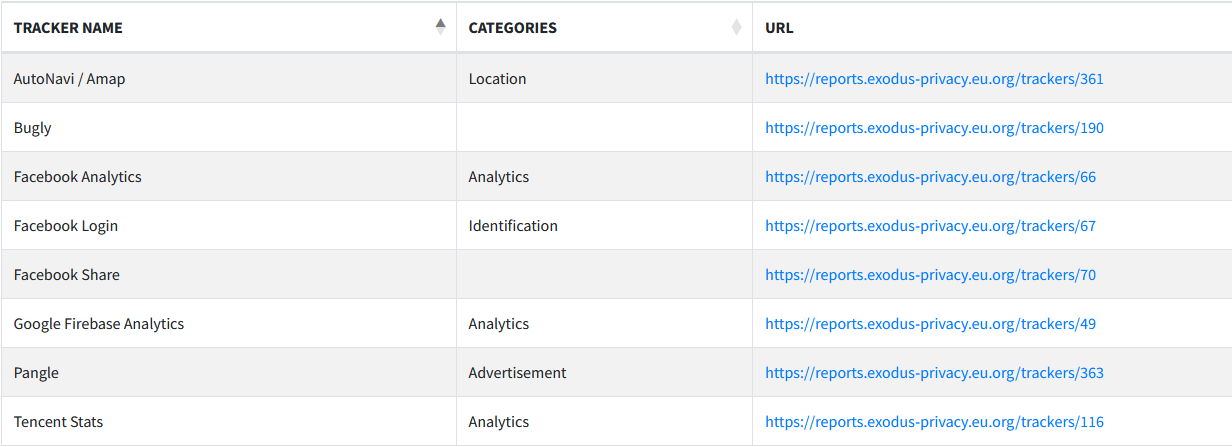The image size is (1232, 447).
Task: Open the exodus trackers/116 link
Action: click(934, 421)
